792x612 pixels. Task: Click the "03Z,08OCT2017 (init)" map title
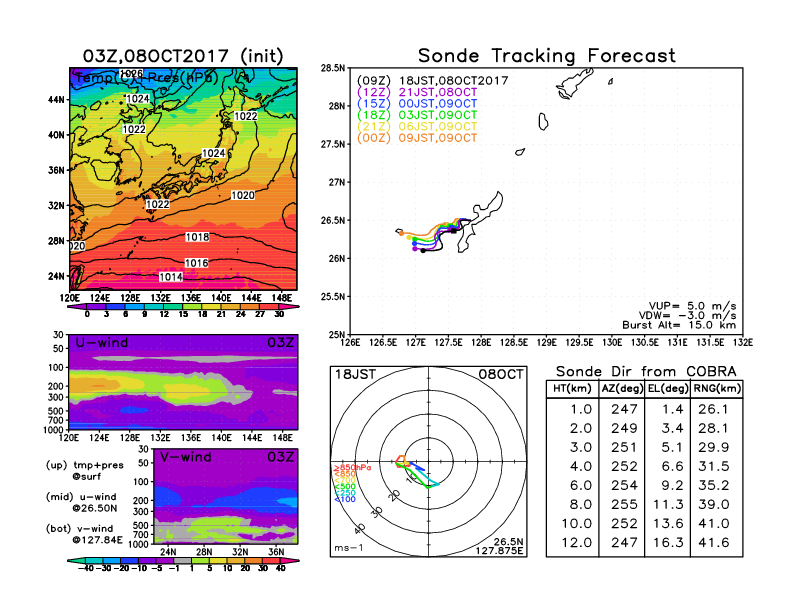tap(183, 56)
